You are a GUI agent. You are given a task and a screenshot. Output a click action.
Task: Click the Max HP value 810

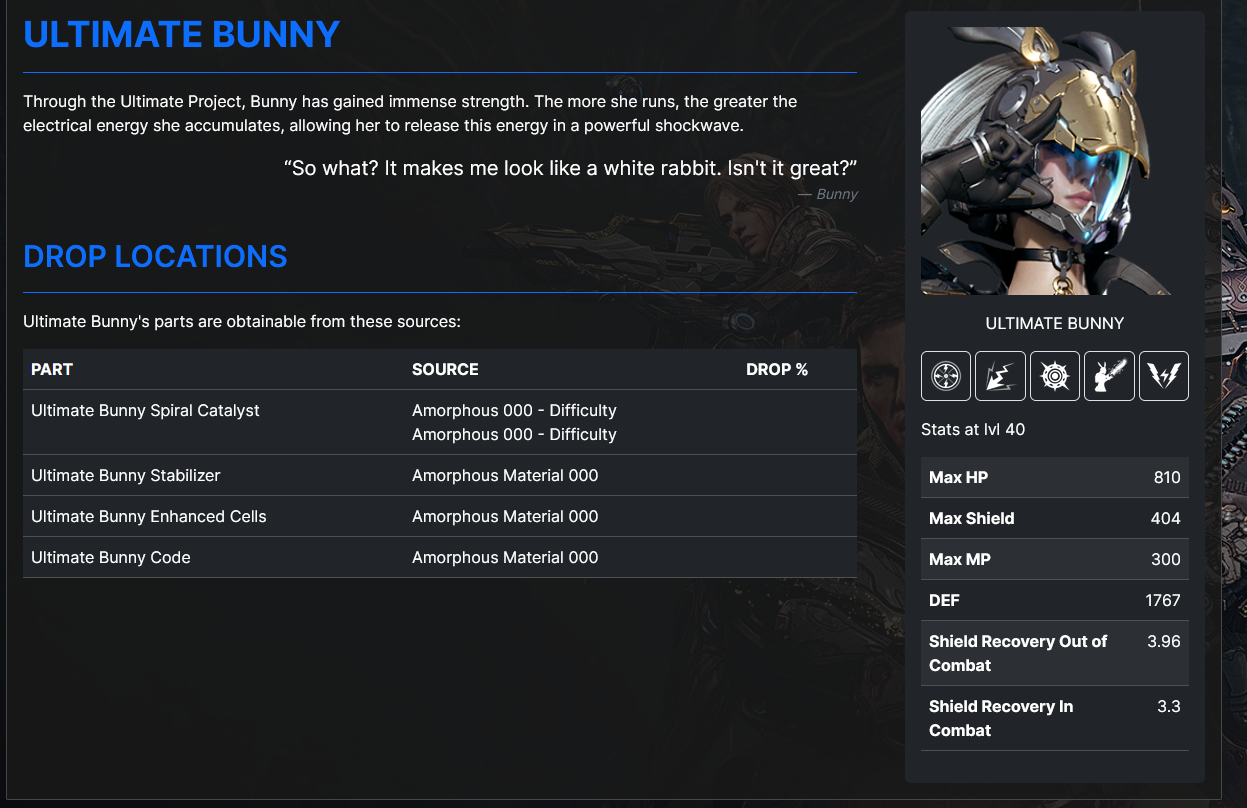pos(1167,477)
